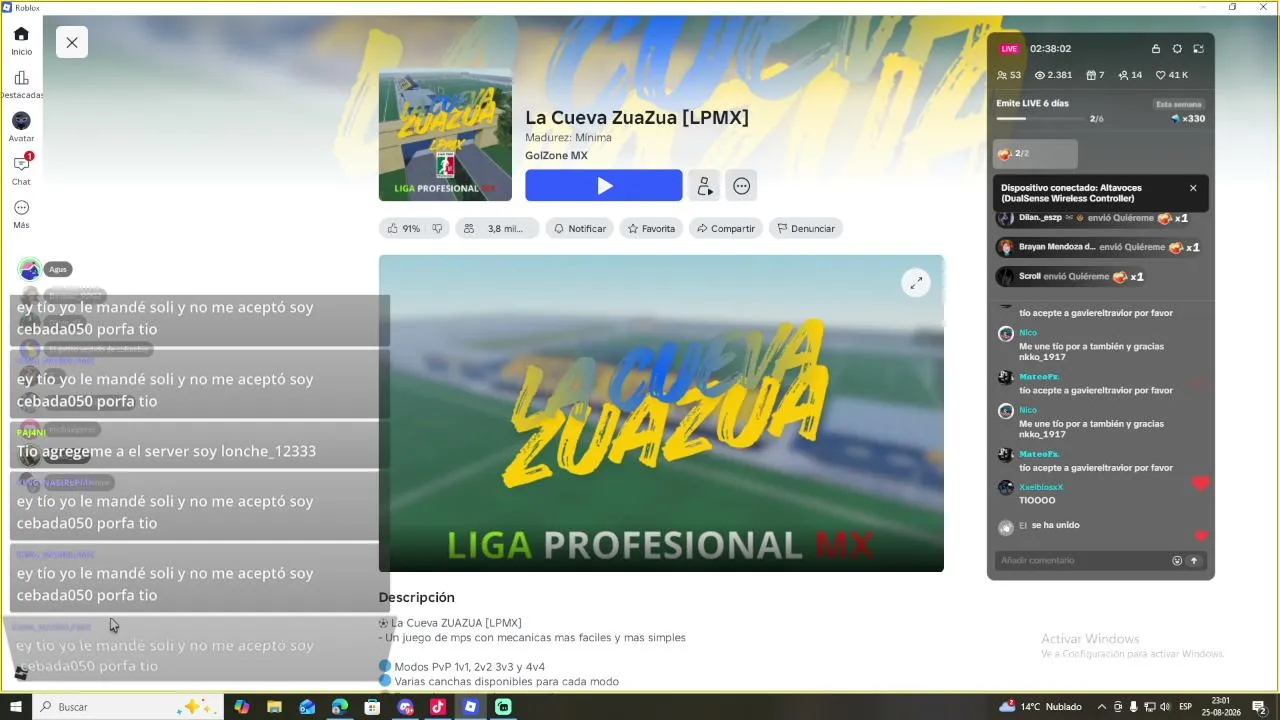
Task: Report the game with Denunciar
Action: 806,229
